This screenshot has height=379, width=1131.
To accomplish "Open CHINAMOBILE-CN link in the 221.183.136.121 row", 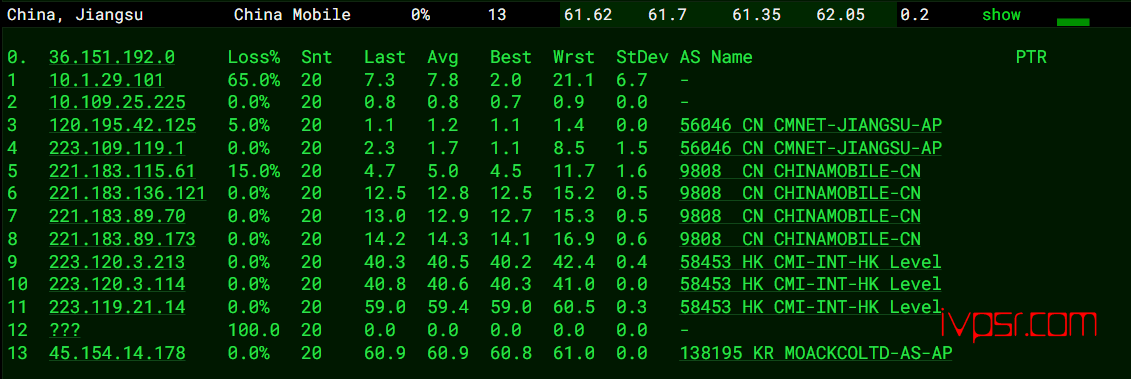I will [800, 193].
